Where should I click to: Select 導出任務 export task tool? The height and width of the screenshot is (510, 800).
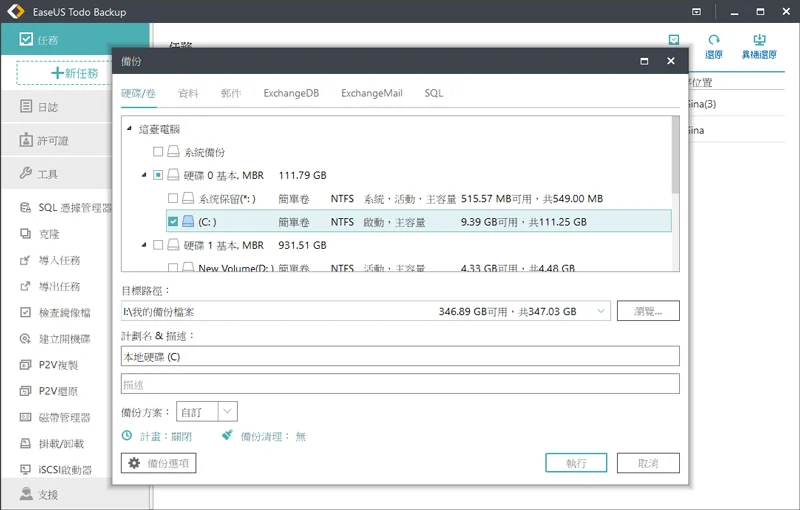point(50,286)
